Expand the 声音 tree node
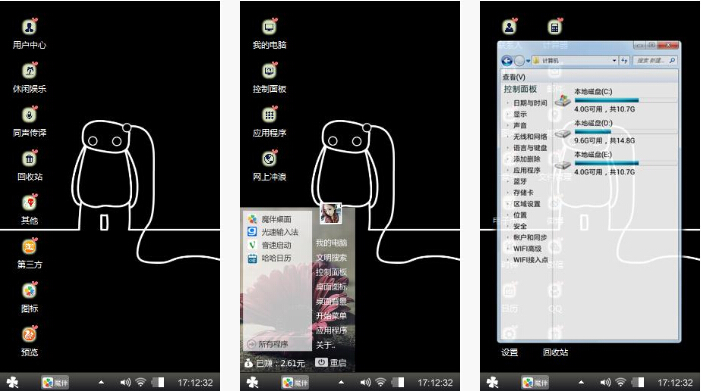Viewport: 701px width, 391px height. coord(508,125)
